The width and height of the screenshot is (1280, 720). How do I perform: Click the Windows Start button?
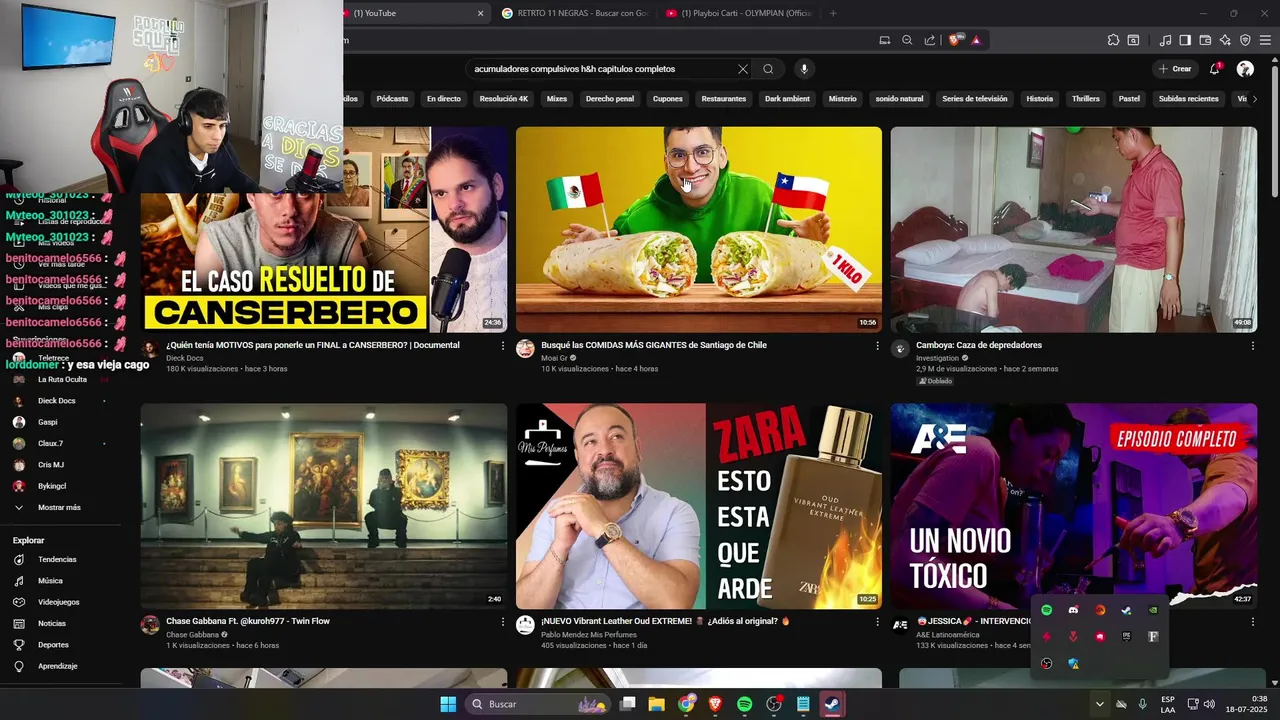click(448, 704)
